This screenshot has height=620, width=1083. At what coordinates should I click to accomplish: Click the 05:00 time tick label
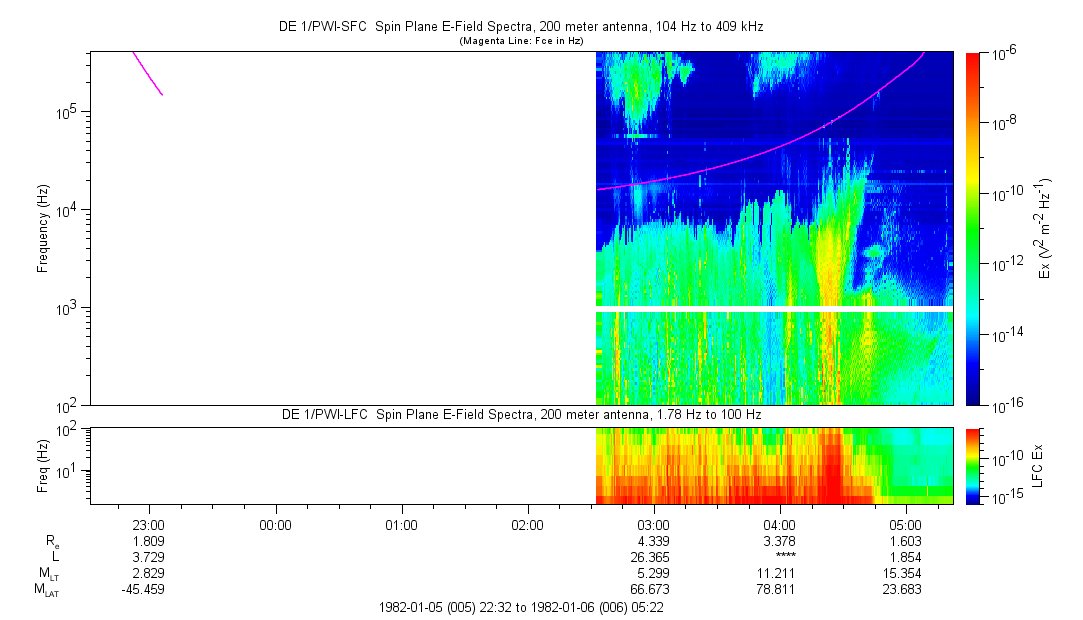905,524
